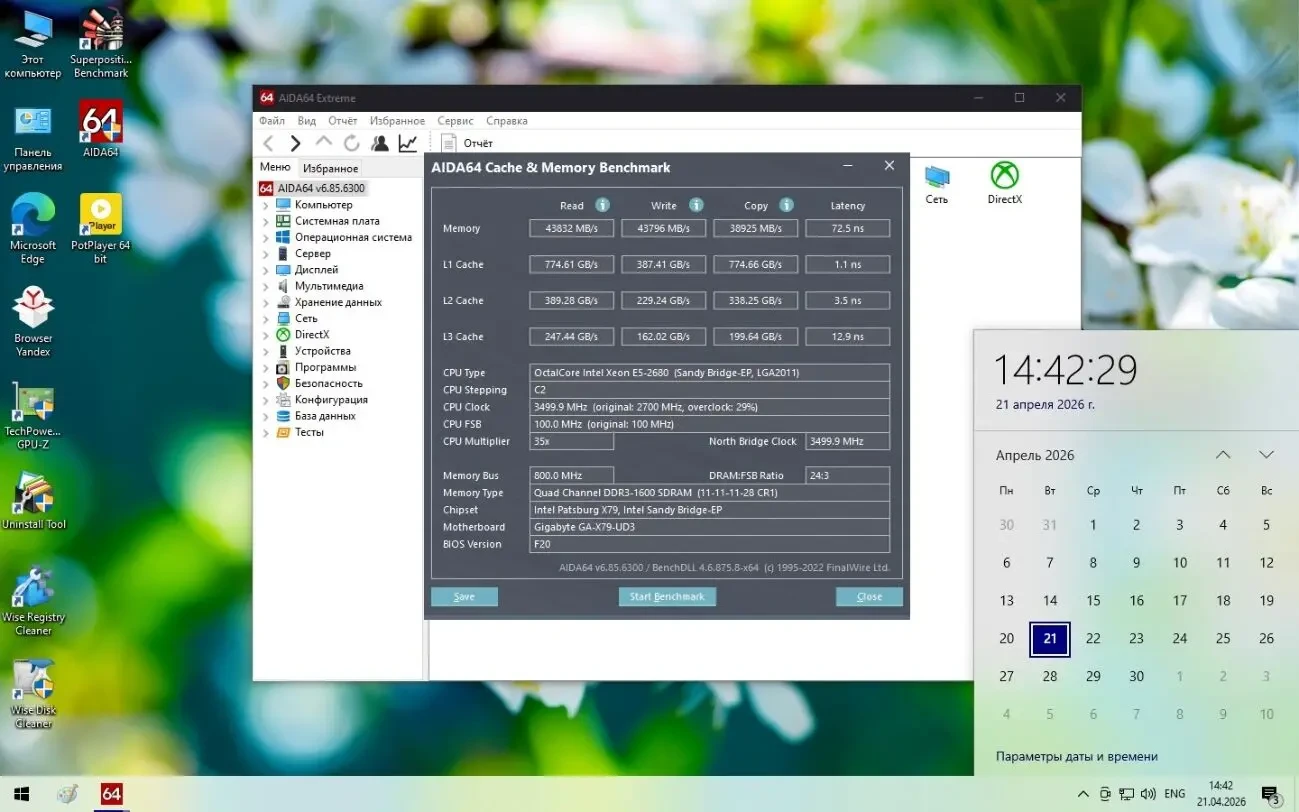Expand the Тесты tree node

click(x=266, y=433)
